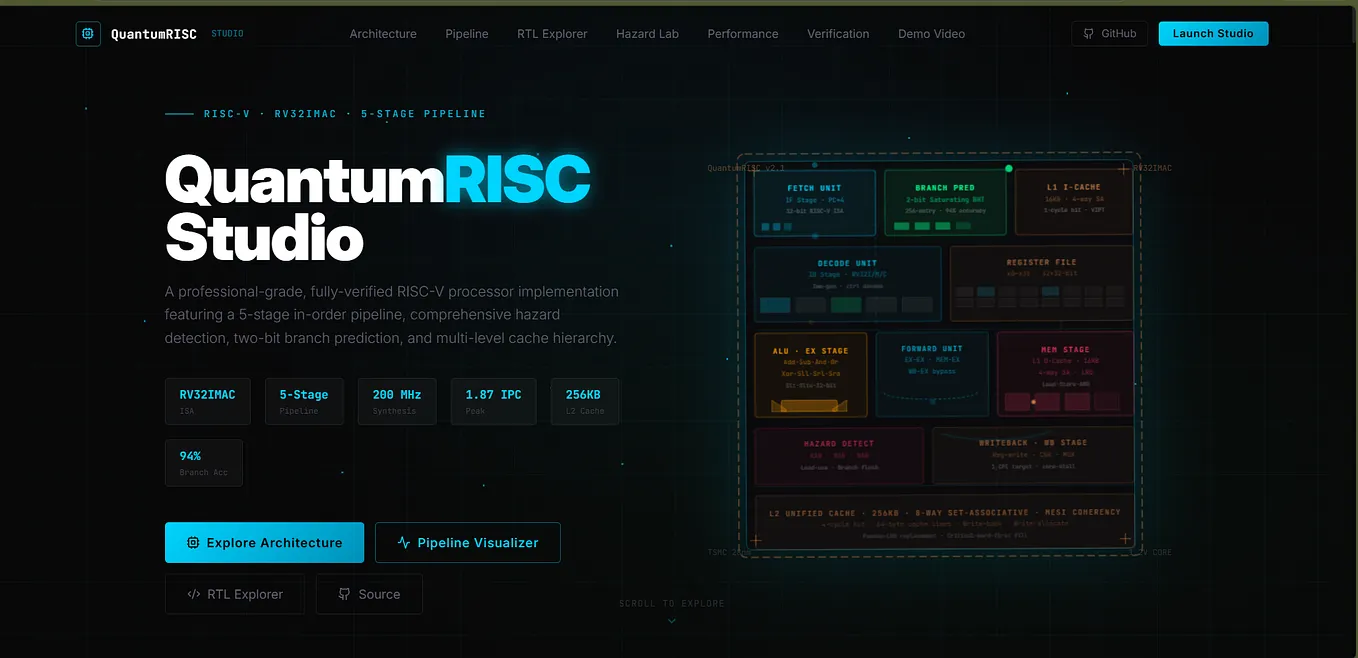
Task: Click the Launch Studio button
Action: click(x=1213, y=34)
